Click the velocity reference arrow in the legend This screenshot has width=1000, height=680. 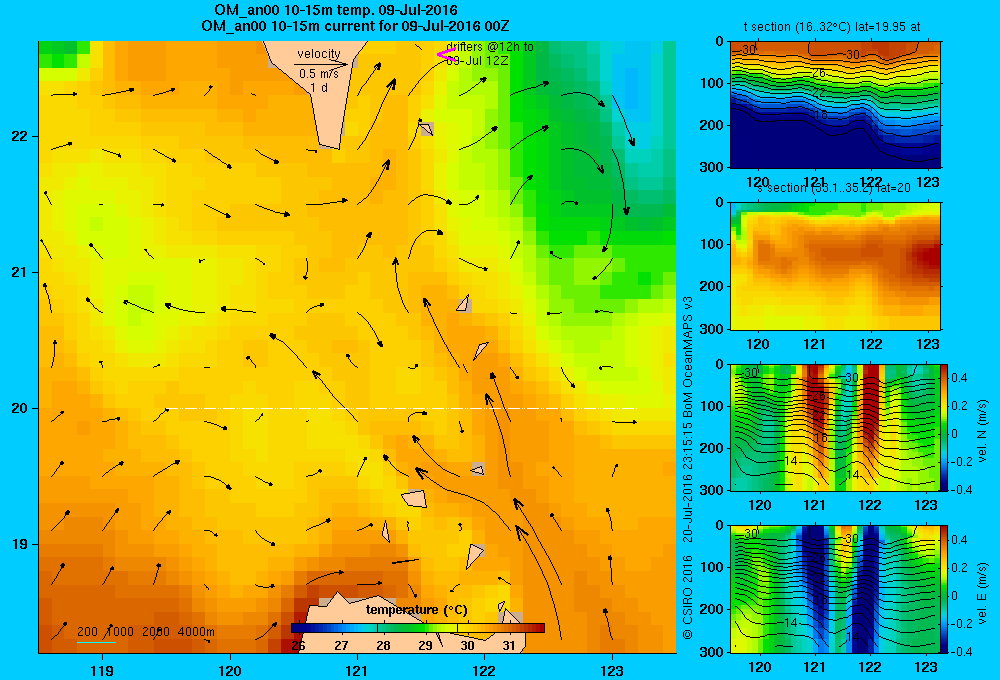(321, 64)
